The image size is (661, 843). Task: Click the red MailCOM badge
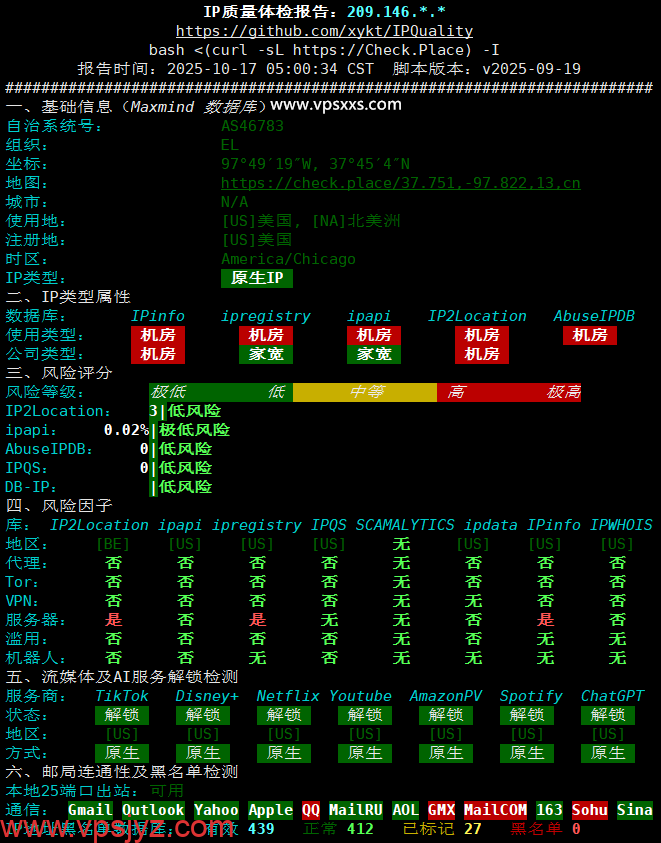point(495,810)
